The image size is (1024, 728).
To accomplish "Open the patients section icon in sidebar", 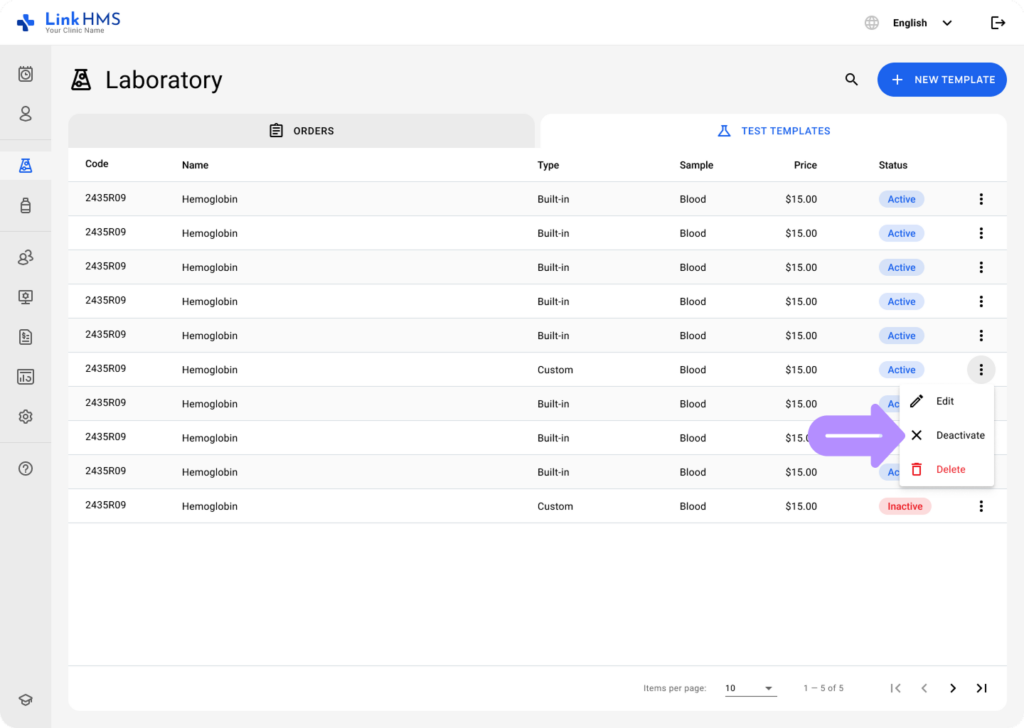I will pyautogui.click(x=24, y=114).
